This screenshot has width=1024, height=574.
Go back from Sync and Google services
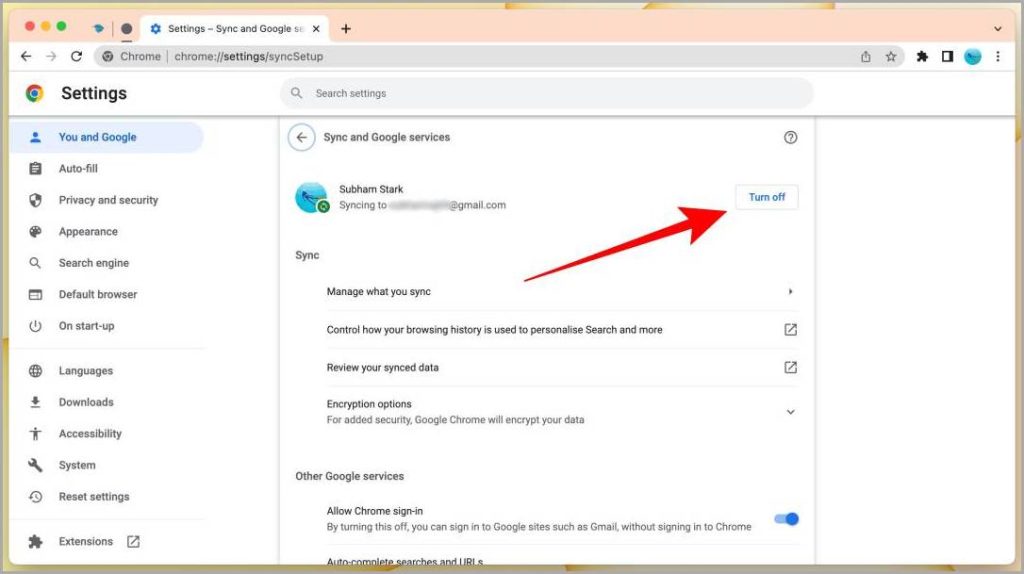302,137
